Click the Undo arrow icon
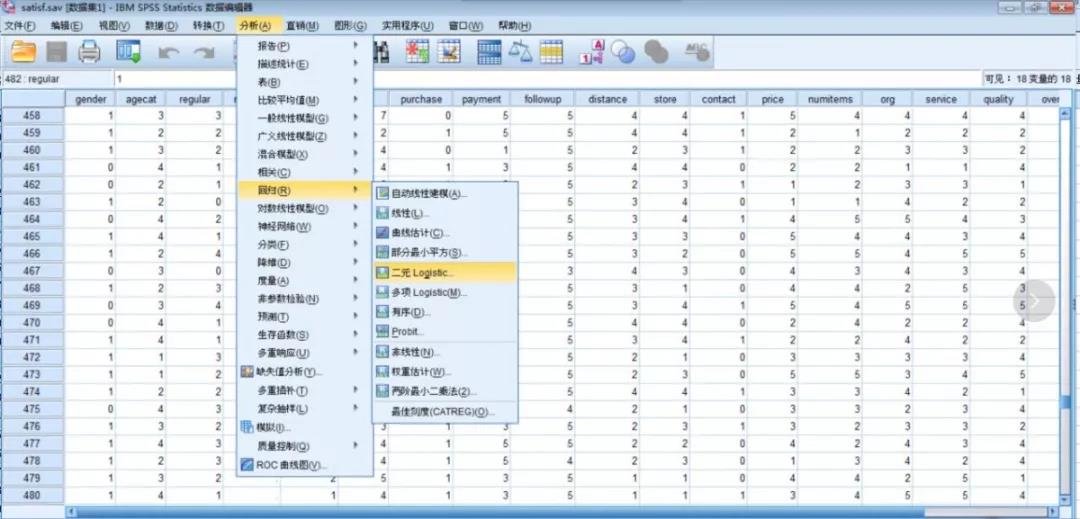Image resolution: width=1080 pixels, height=519 pixels. (169, 53)
